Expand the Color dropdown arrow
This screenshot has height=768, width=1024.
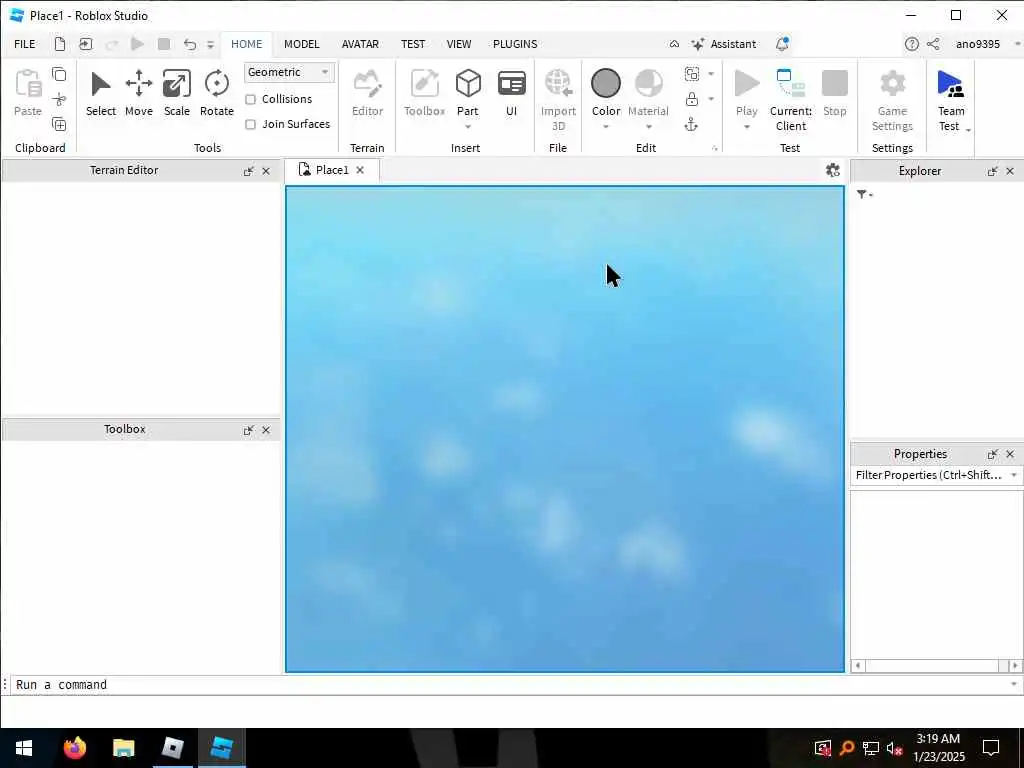tap(605, 126)
